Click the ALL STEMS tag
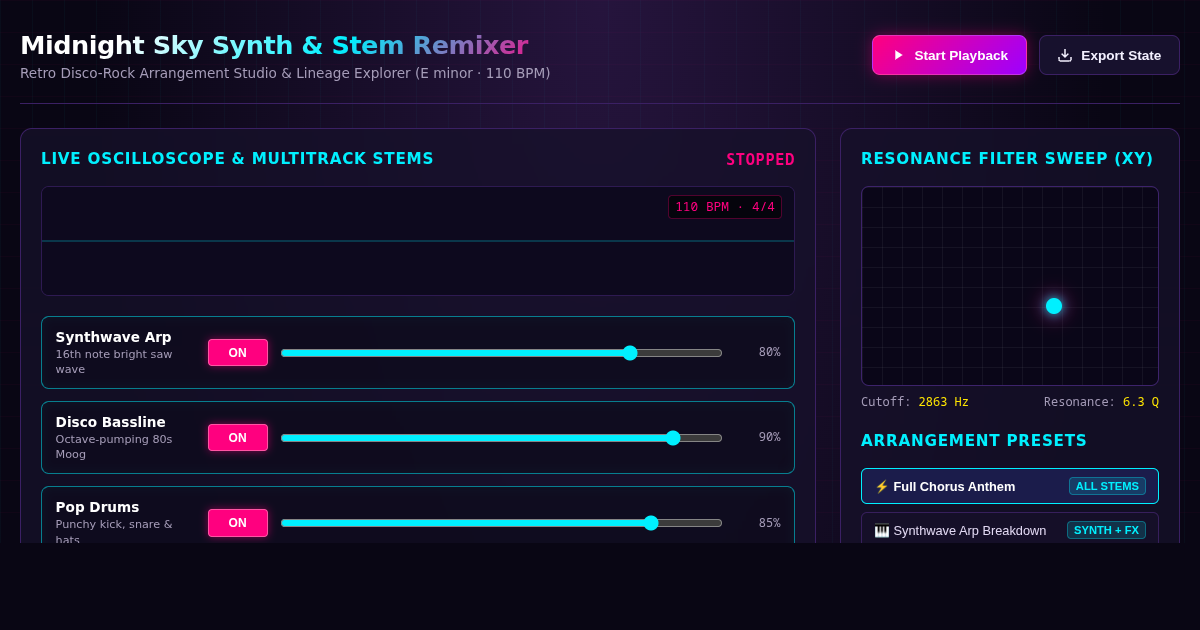The image size is (1200, 630). coord(1107,486)
